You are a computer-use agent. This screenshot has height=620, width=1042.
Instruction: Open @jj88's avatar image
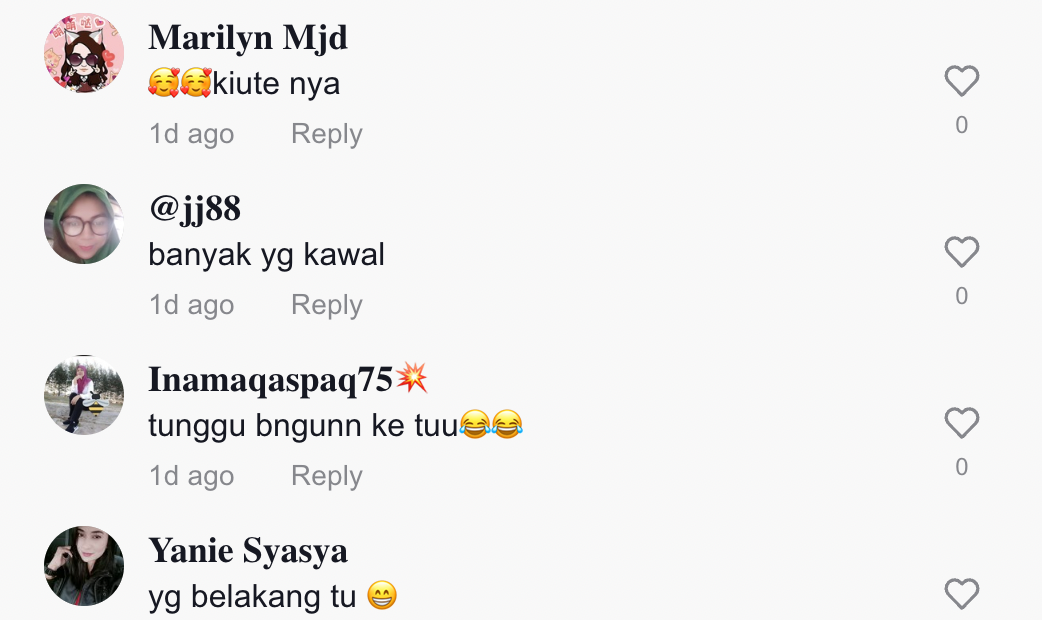coord(84,224)
